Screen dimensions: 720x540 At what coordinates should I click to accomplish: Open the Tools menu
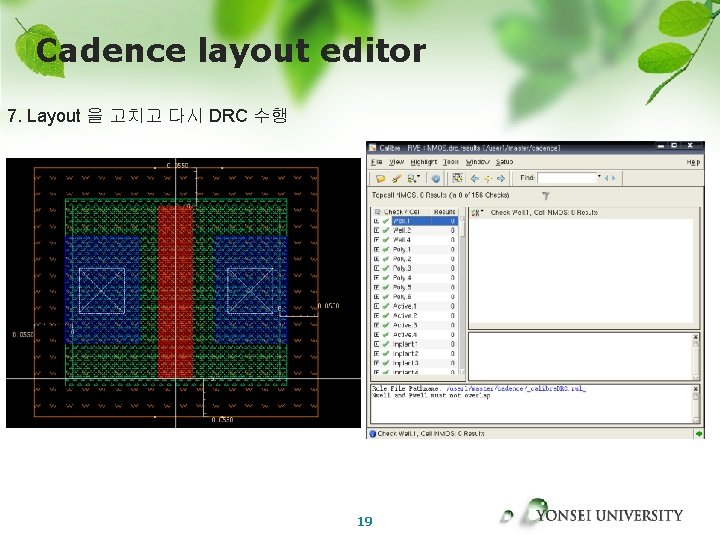pyautogui.click(x=451, y=162)
